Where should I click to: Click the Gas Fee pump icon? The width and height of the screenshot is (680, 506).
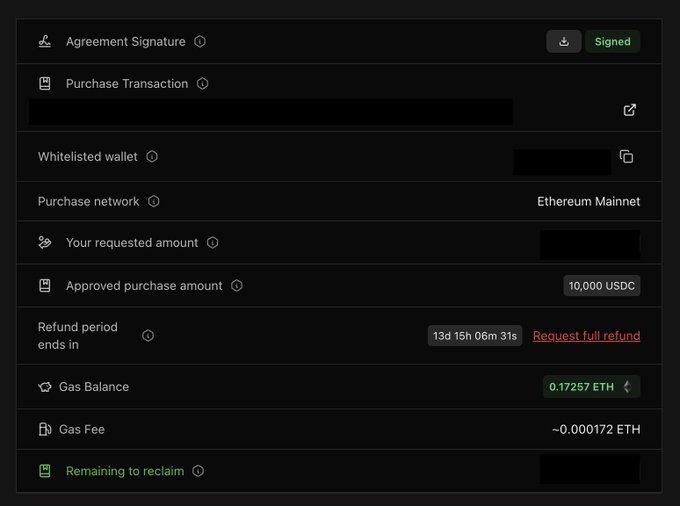click(45, 429)
